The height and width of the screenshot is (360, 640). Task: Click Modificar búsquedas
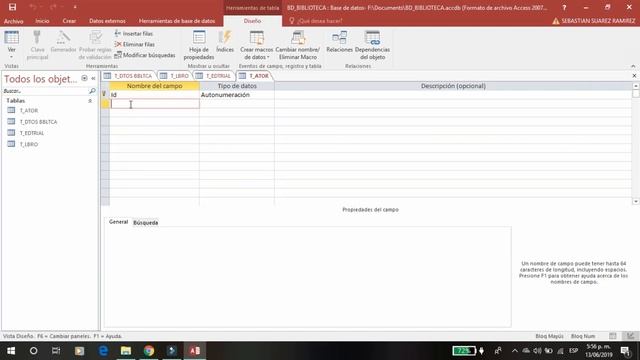pyautogui.click(x=144, y=55)
